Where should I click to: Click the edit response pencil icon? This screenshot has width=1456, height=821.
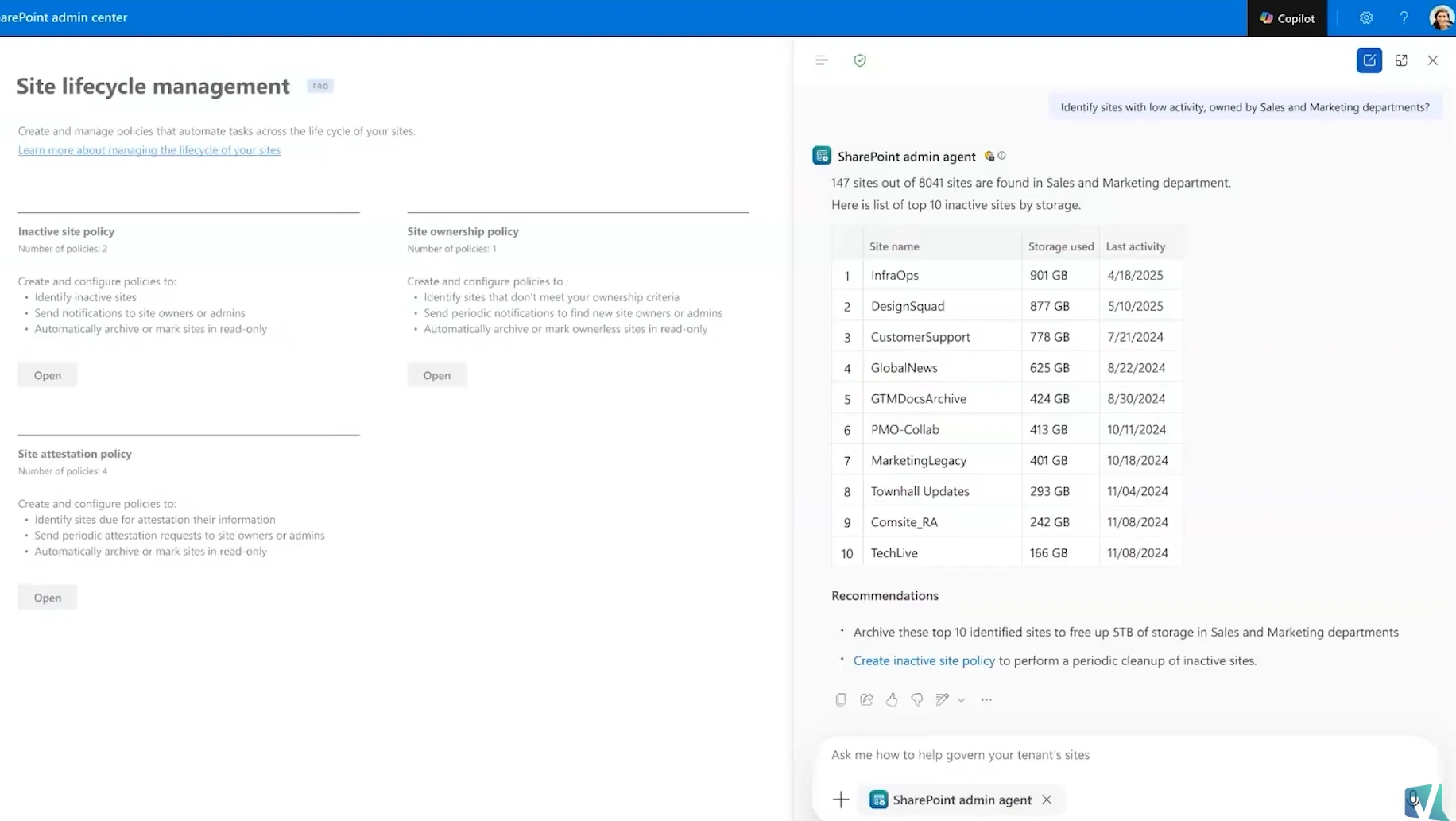(943, 699)
